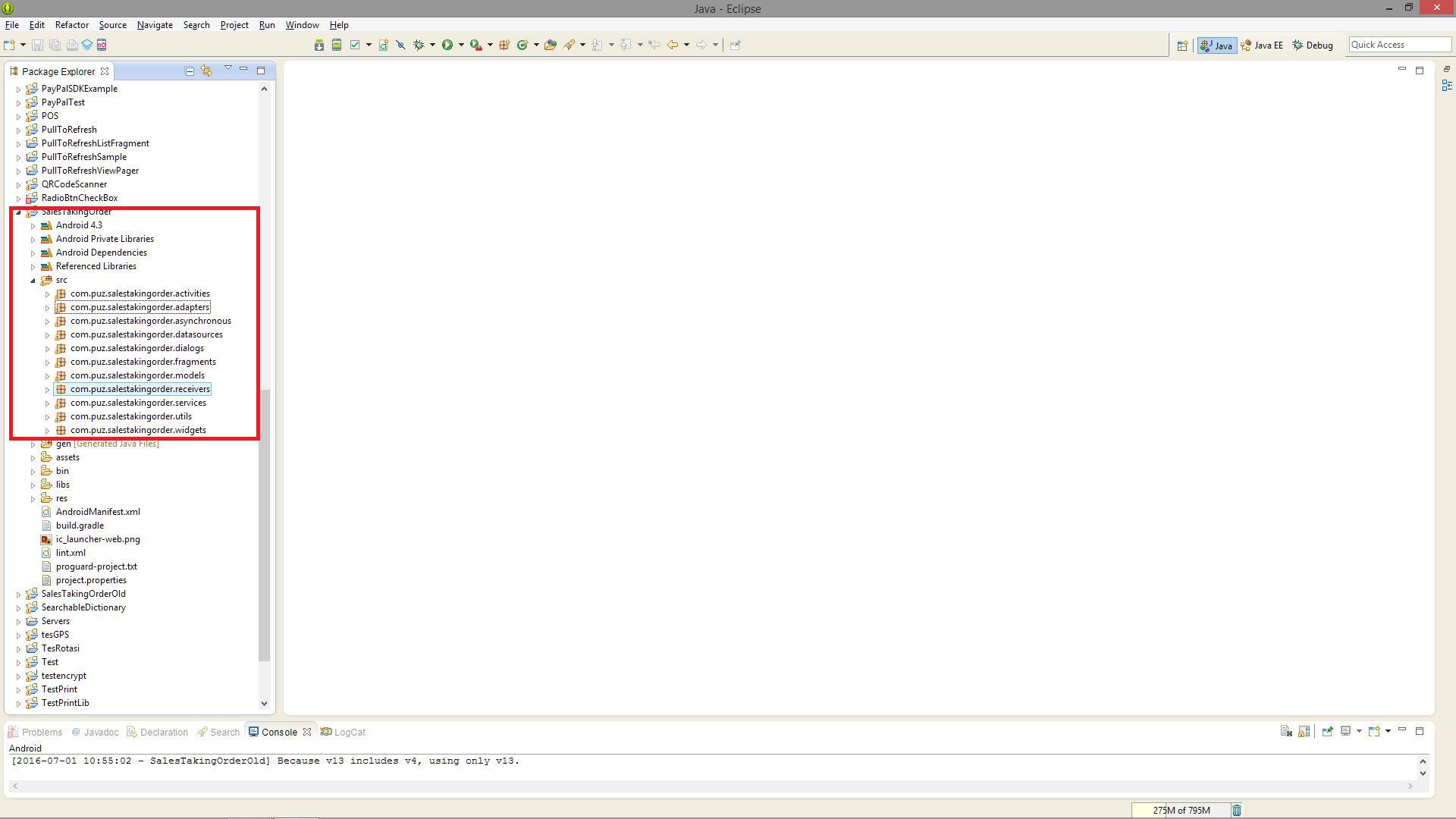Toggle Pin Console button
This screenshot has height=819, width=1456.
pyautogui.click(x=1327, y=732)
